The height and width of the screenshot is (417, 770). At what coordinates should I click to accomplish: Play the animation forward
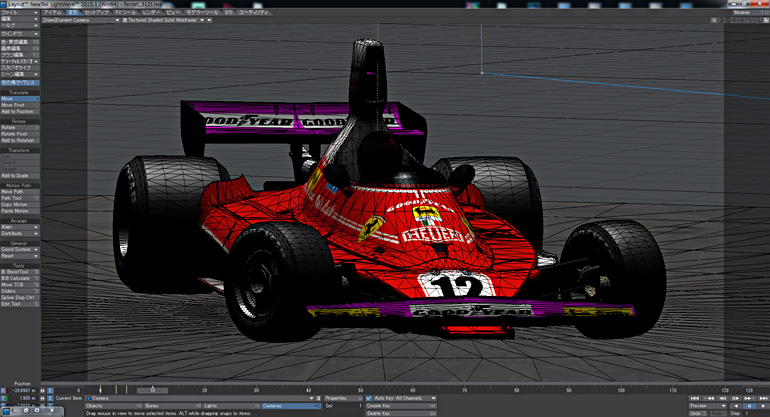(x=763, y=406)
